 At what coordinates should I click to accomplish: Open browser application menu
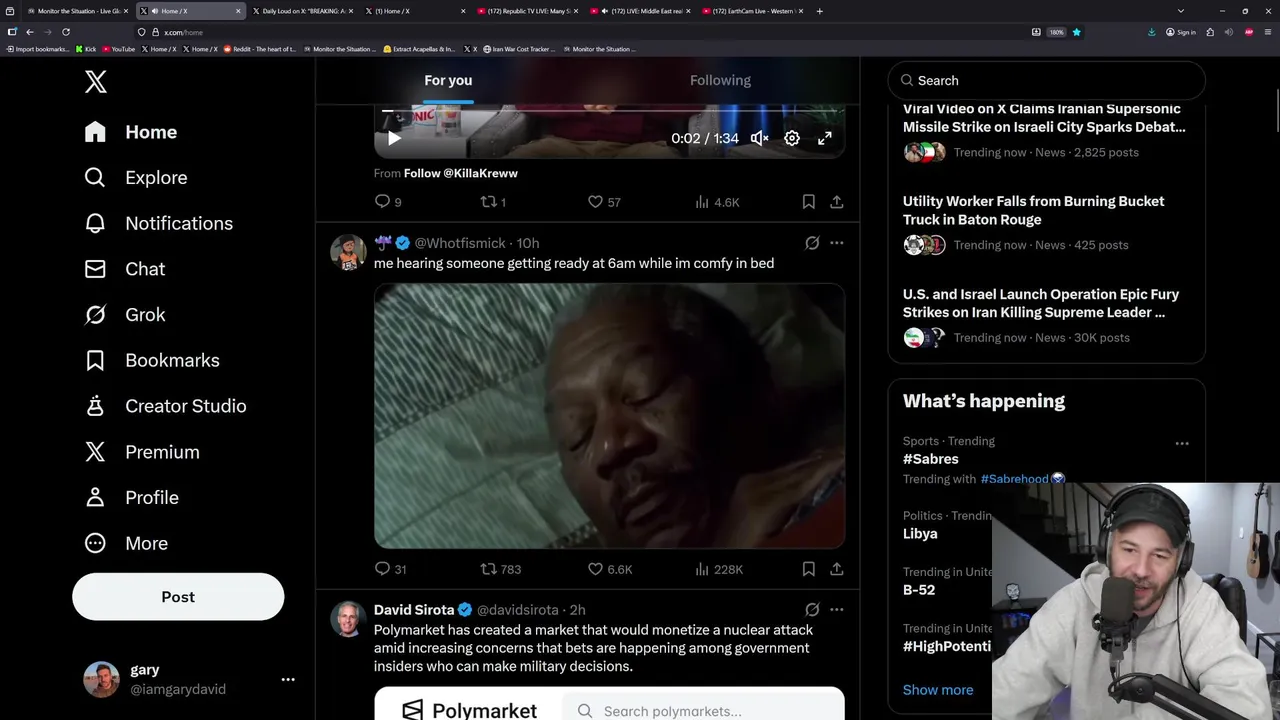coord(1266,32)
